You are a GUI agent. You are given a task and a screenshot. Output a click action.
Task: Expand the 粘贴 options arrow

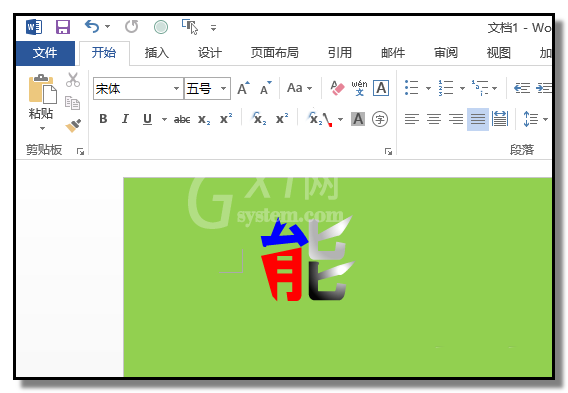coord(42,128)
